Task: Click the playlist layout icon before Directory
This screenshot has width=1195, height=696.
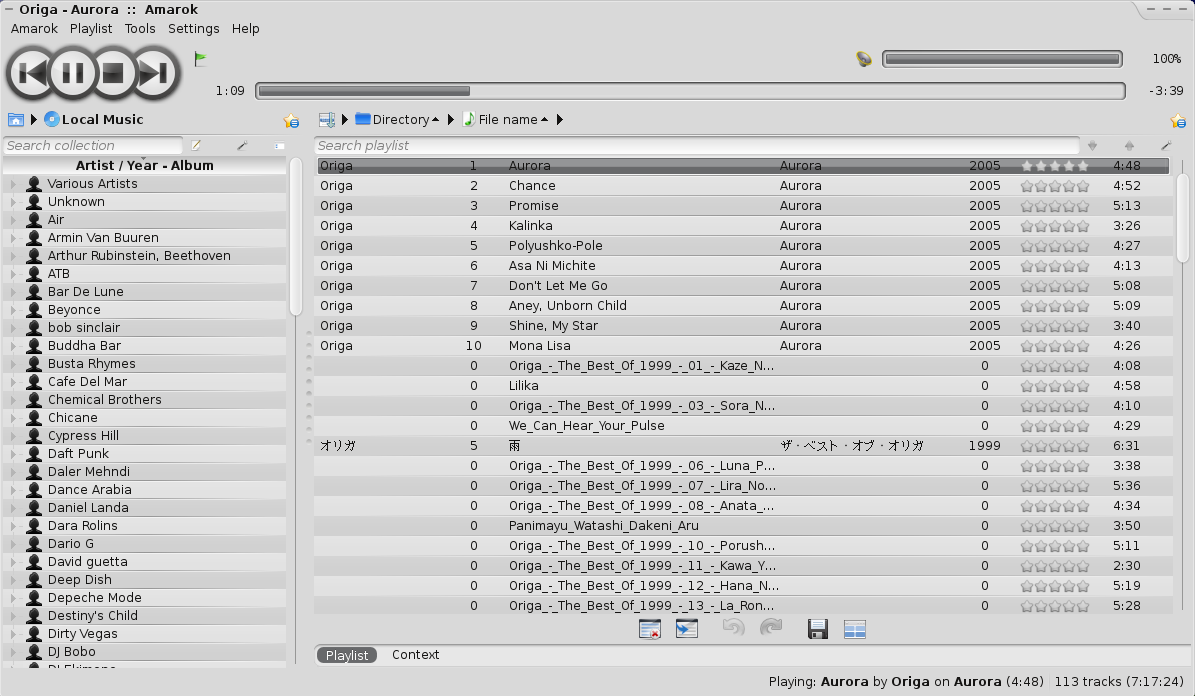Action: (x=327, y=120)
